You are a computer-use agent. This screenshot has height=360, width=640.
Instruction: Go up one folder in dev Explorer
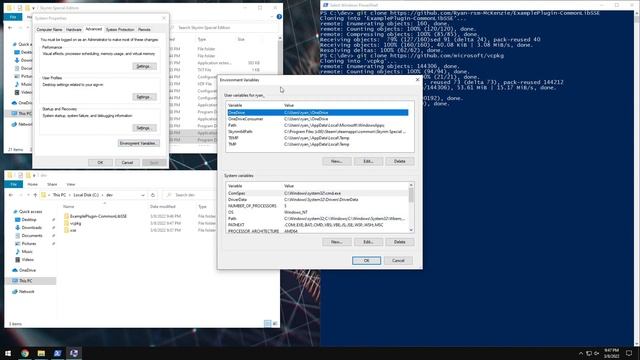point(35,195)
